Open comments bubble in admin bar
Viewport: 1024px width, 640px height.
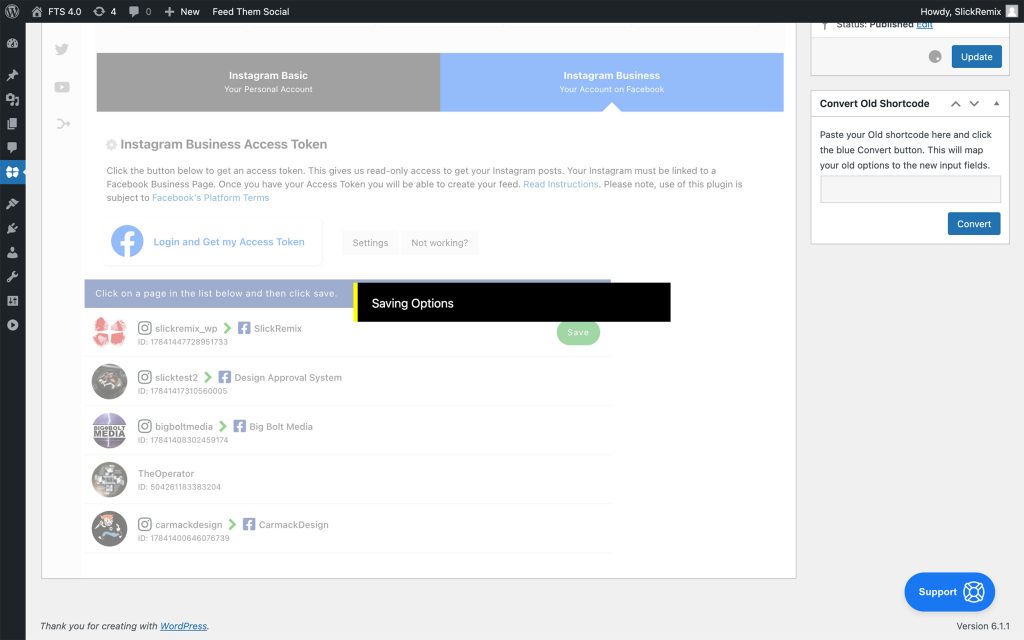pos(140,11)
